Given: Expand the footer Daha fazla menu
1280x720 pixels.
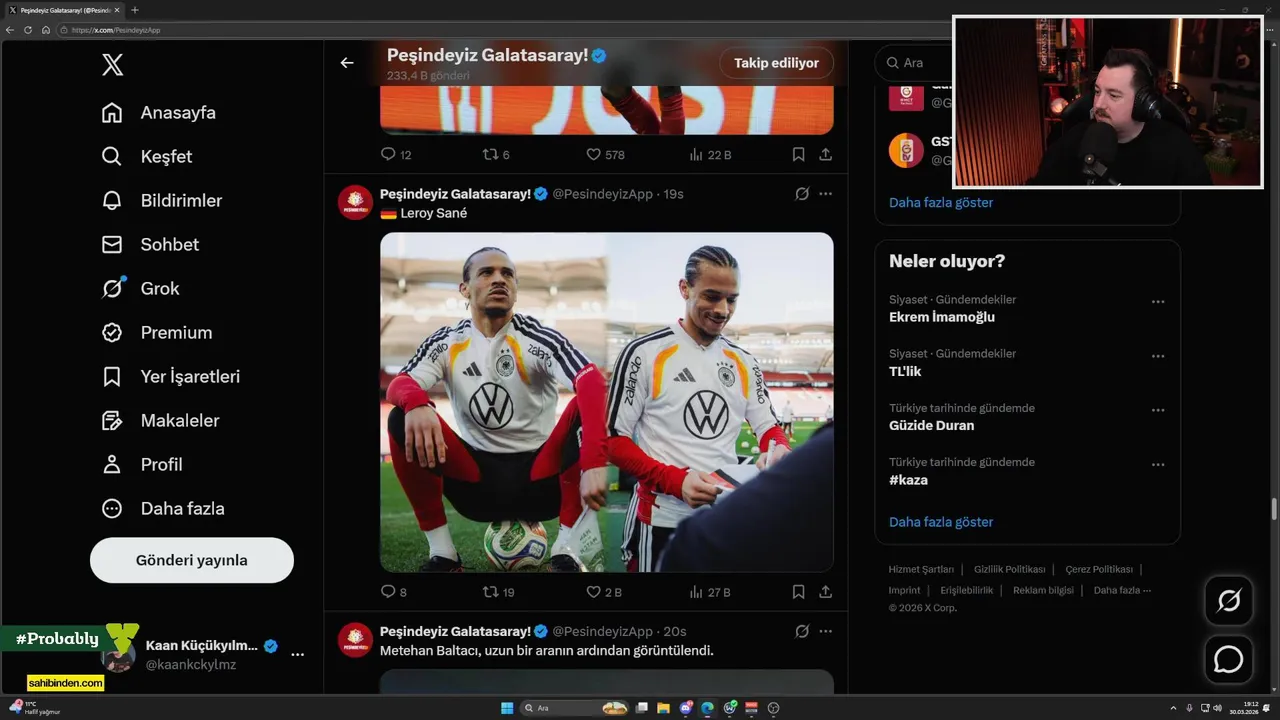Looking at the screenshot, I should [1122, 590].
